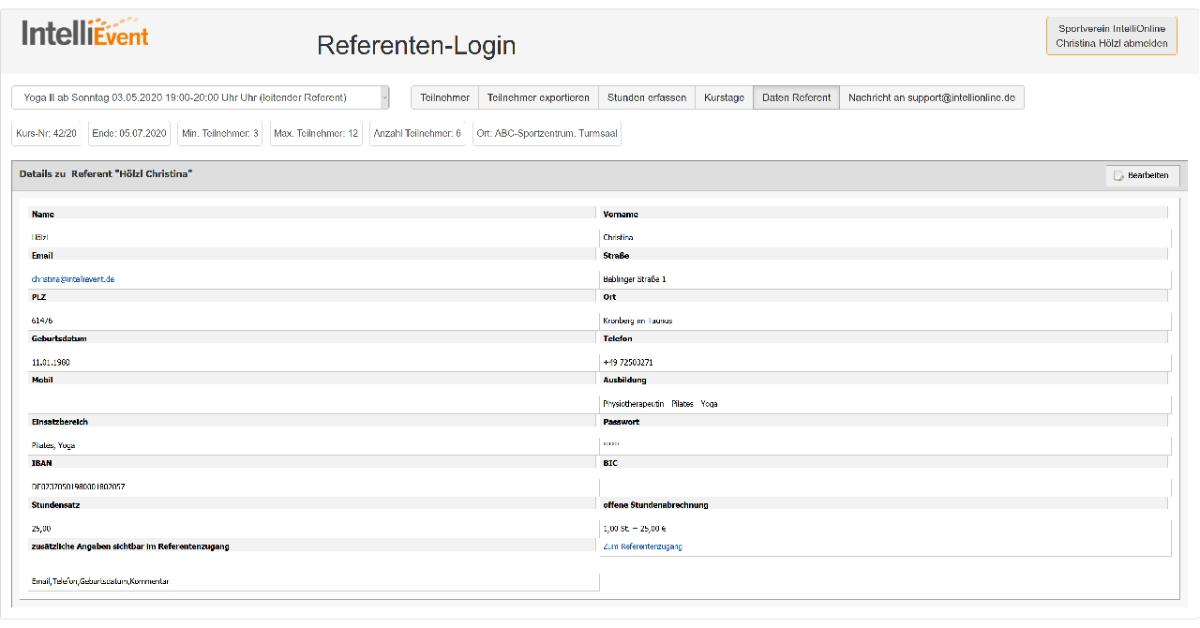Click the Kurs-Nr 42/20 info box

click(x=45, y=132)
